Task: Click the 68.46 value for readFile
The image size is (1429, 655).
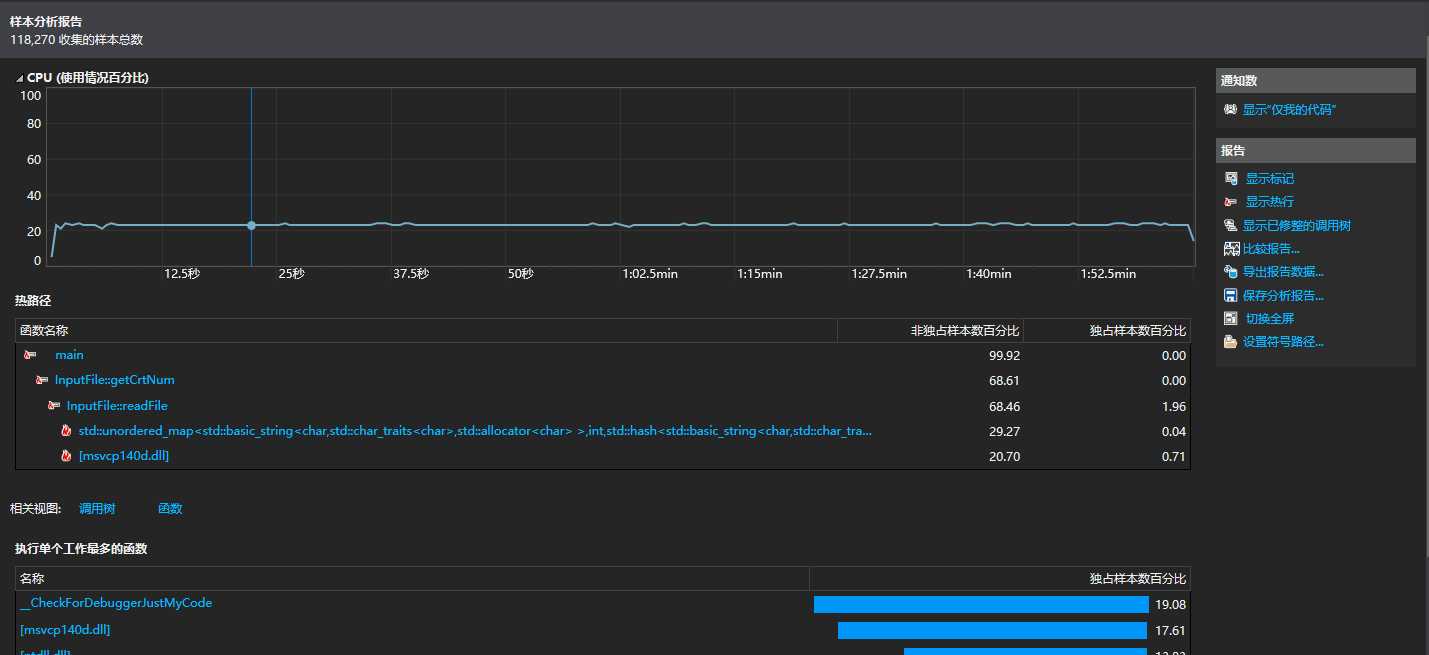Action: click(1002, 407)
